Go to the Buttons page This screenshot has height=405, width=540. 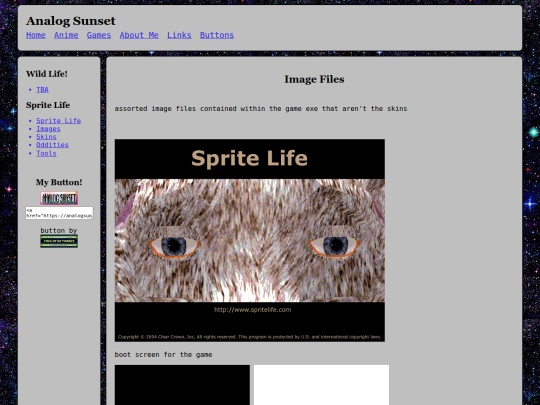coord(217,35)
